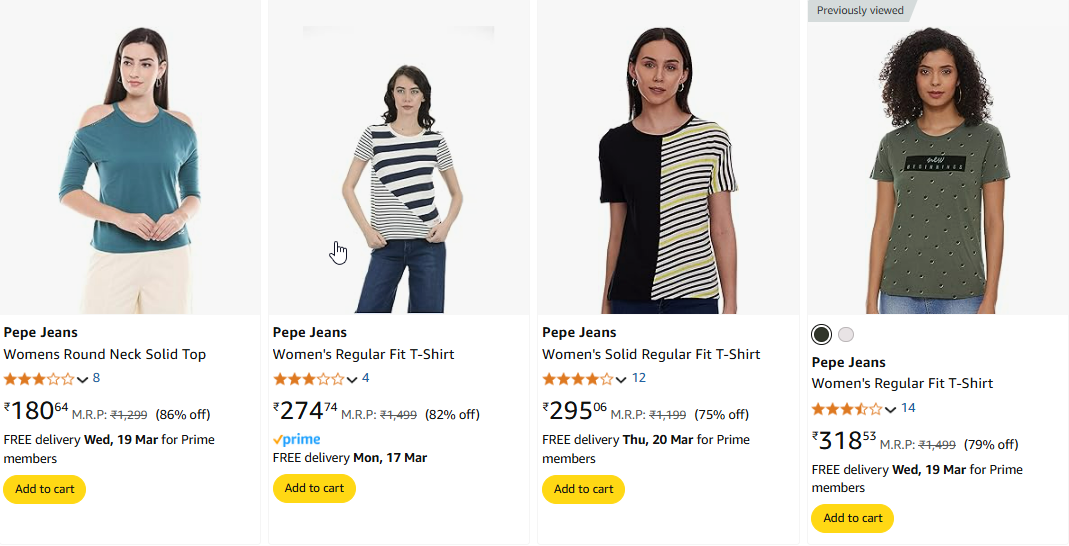This screenshot has width=1069, height=546.
Task: Add ₹318 green T-Shirt to cart
Action: point(852,518)
